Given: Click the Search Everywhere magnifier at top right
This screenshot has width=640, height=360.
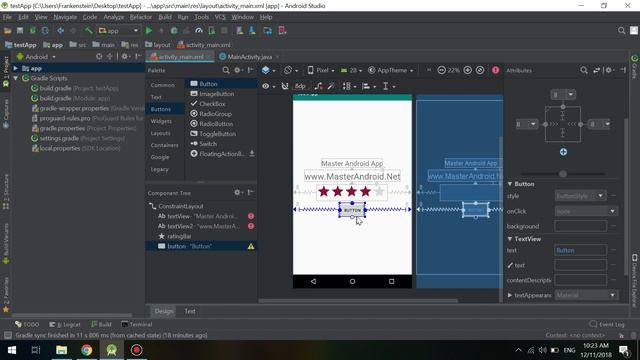Looking at the screenshot, I should coord(621,31).
